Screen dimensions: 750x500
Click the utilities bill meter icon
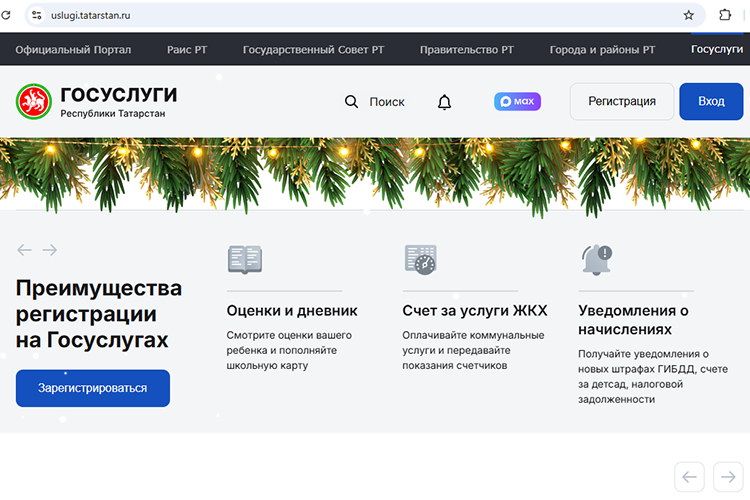pos(420,260)
